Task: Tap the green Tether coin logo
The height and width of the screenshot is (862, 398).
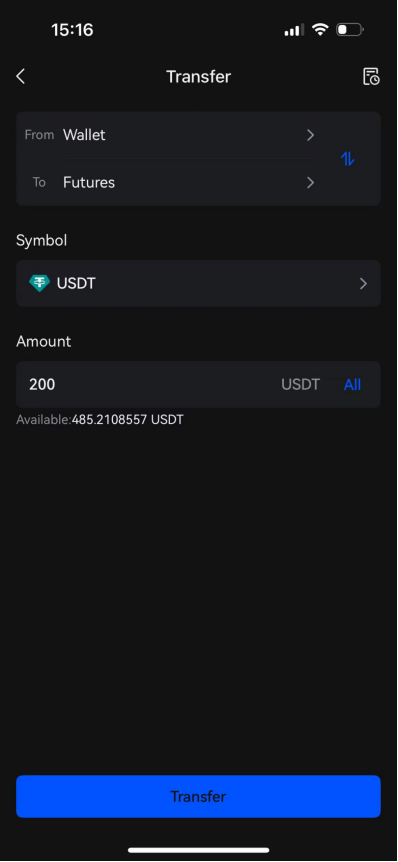Action: pyautogui.click(x=39, y=284)
